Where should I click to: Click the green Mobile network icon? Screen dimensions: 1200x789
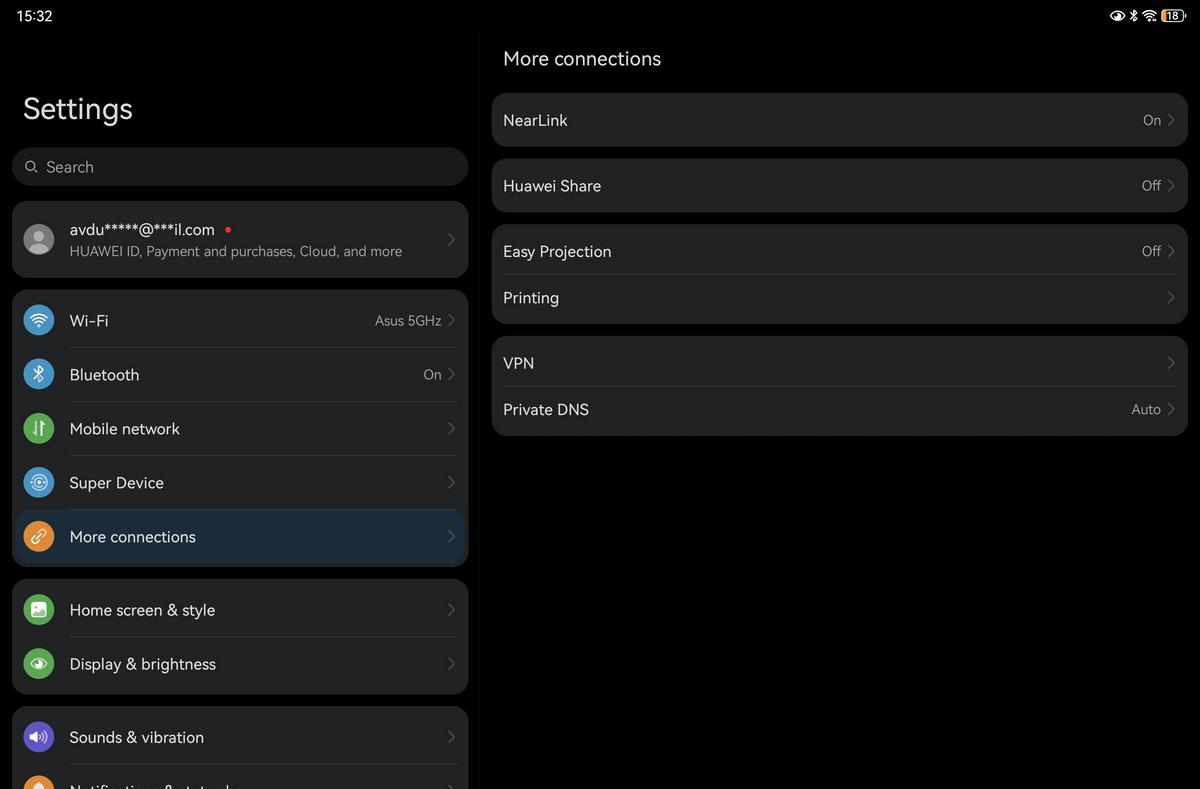[x=39, y=429]
